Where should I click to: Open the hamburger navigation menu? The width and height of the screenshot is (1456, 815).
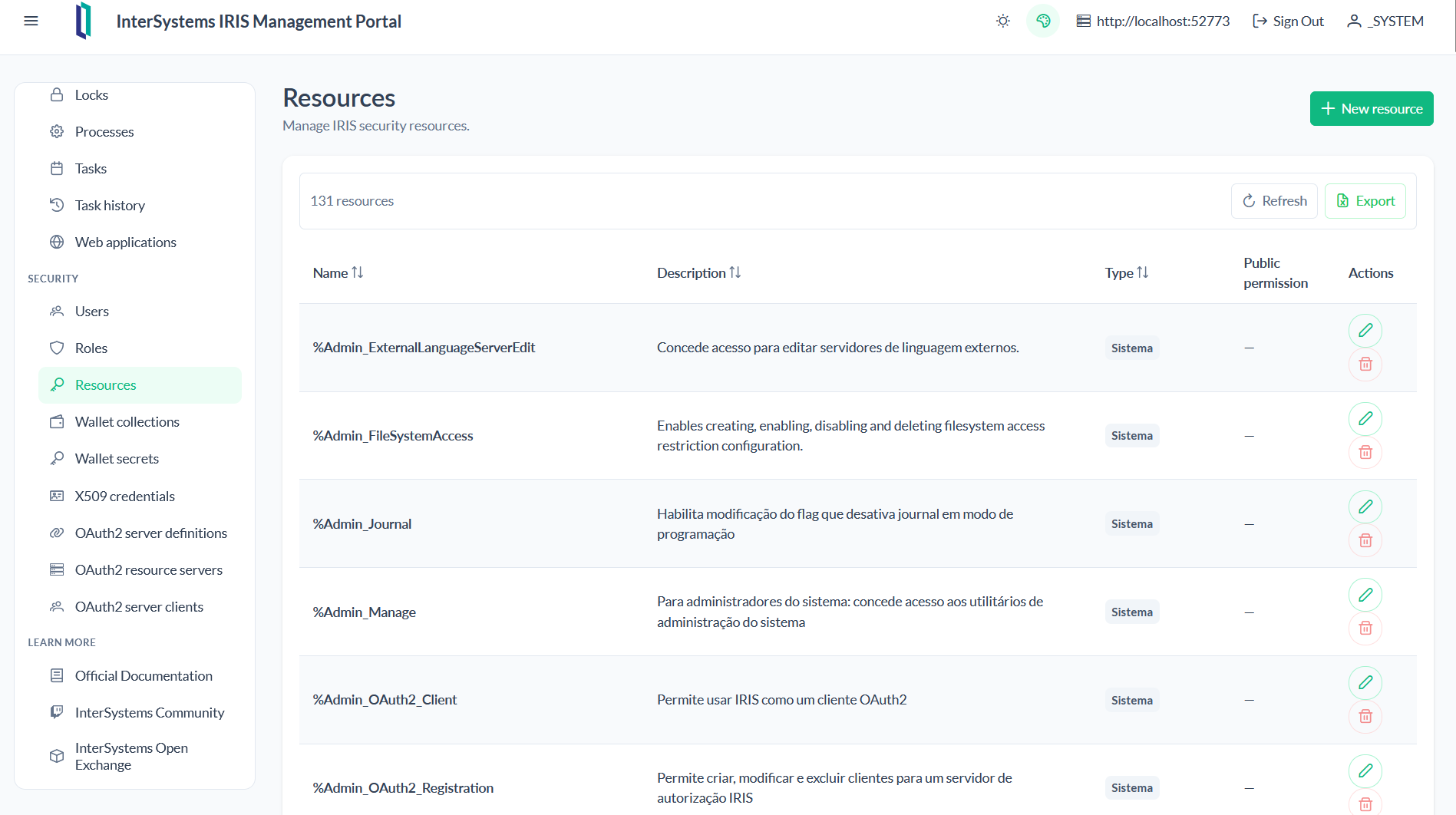pyautogui.click(x=31, y=21)
